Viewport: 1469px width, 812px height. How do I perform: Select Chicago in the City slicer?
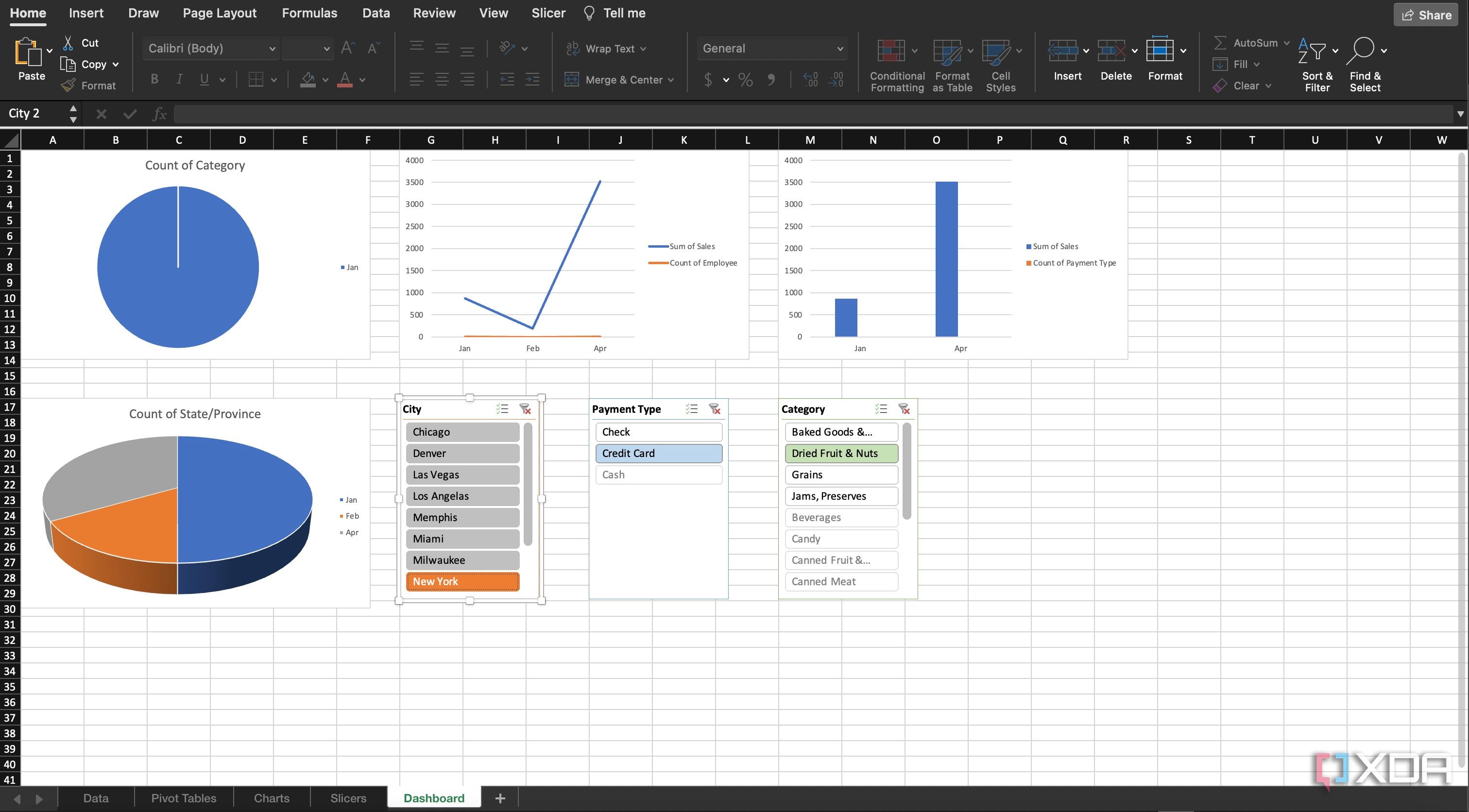click(462, 432)
